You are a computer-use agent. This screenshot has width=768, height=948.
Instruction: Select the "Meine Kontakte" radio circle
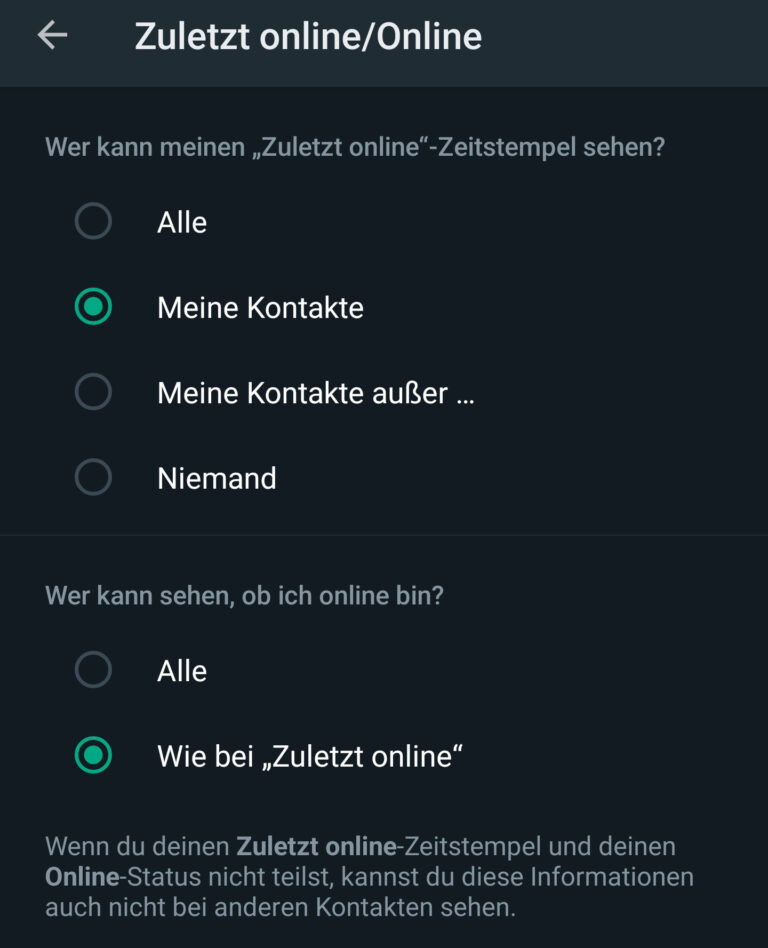point(93,307)
